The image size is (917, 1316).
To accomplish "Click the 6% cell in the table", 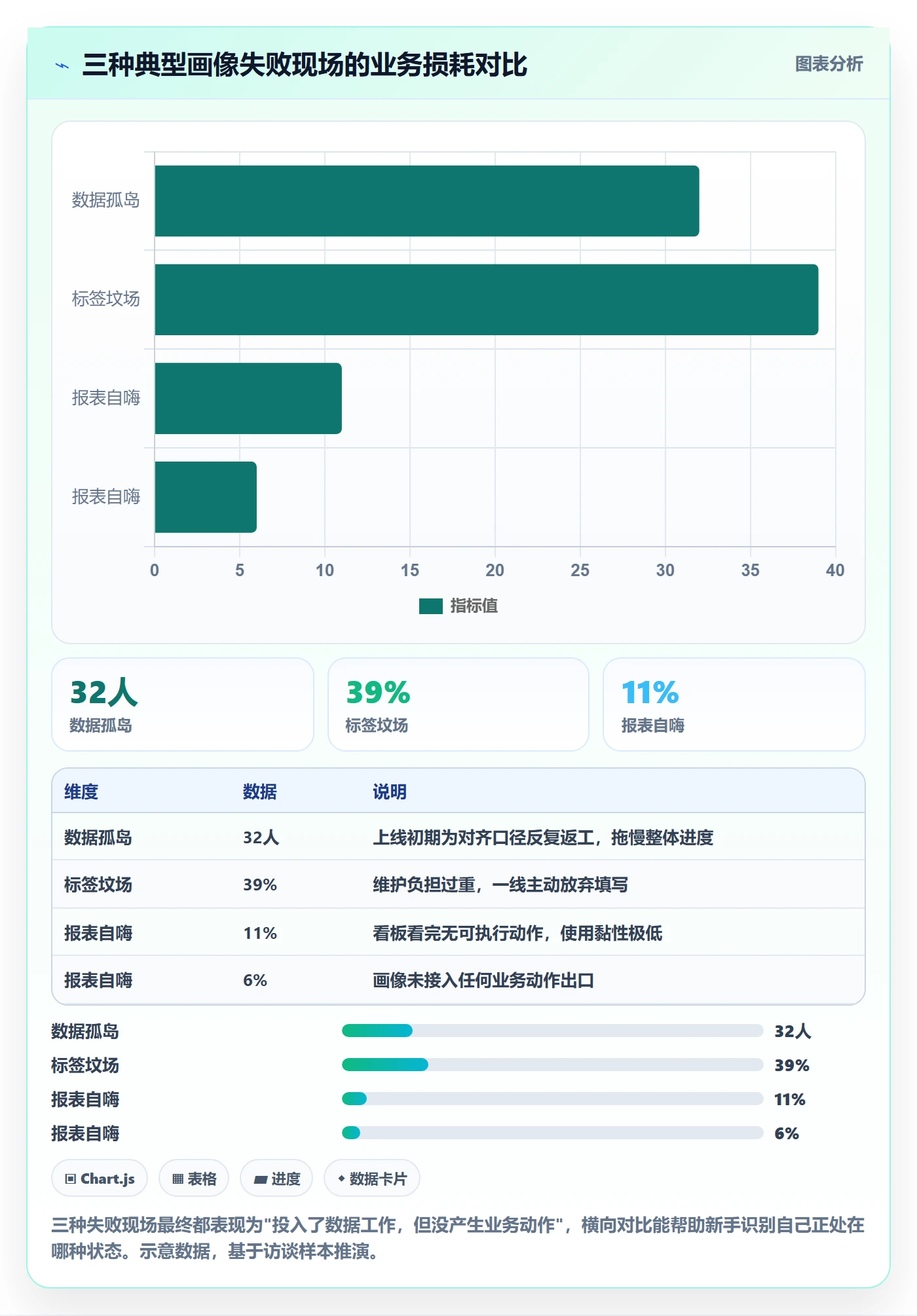I will [255, 980].
